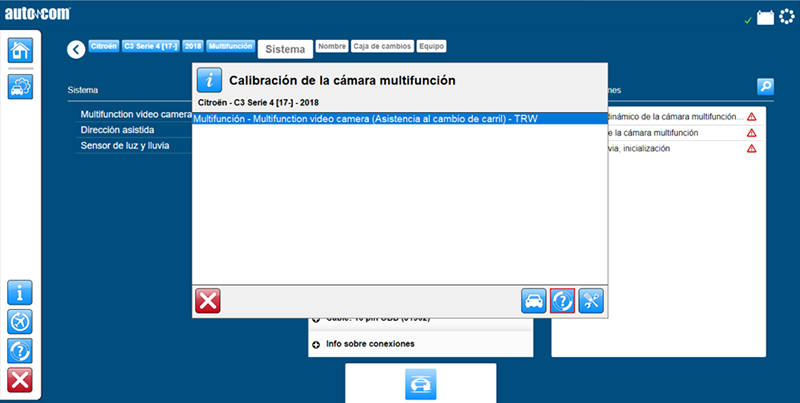The image size is (800, 403).
Task: Click warning triangle beside cámara multifunción dinámico
Action: [x=752, y=117]
